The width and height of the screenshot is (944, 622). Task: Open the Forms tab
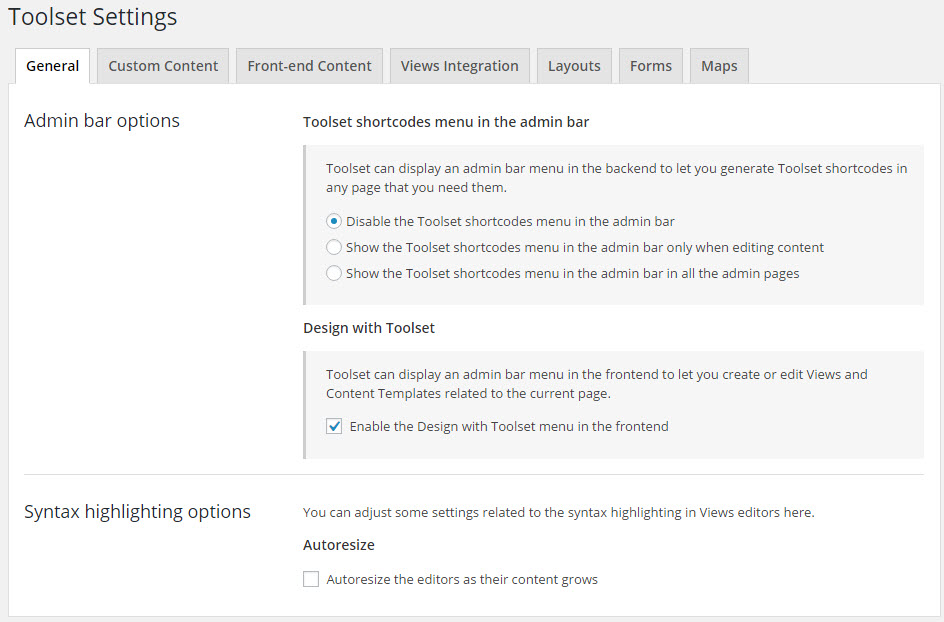(x=651, y=66)
